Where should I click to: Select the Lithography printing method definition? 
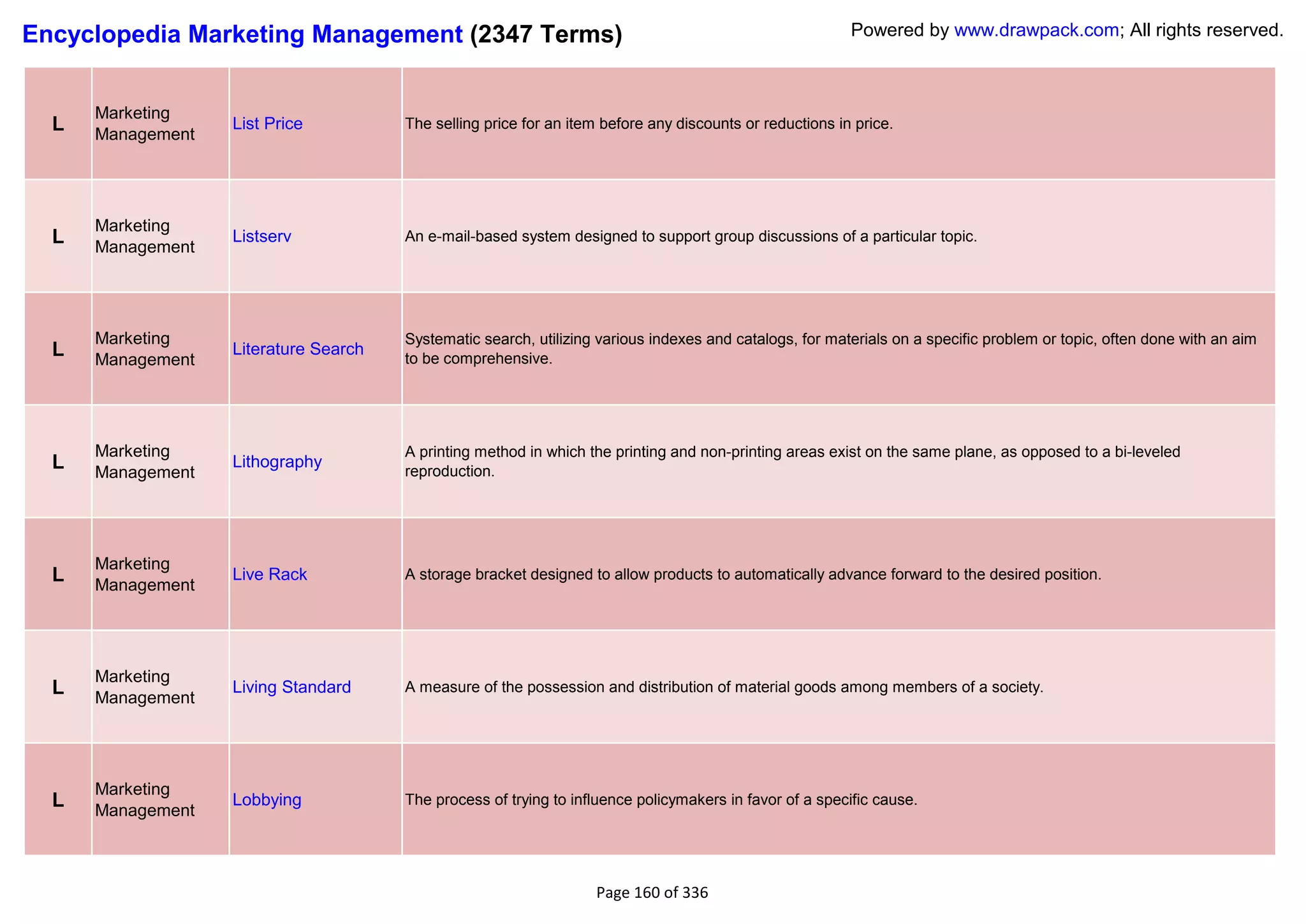[793, 462]
